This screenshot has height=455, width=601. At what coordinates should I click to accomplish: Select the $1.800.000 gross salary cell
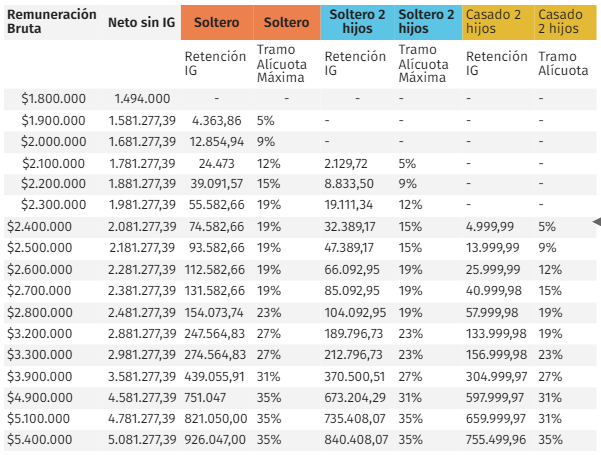pyautogui.click(x=53, y=99)
